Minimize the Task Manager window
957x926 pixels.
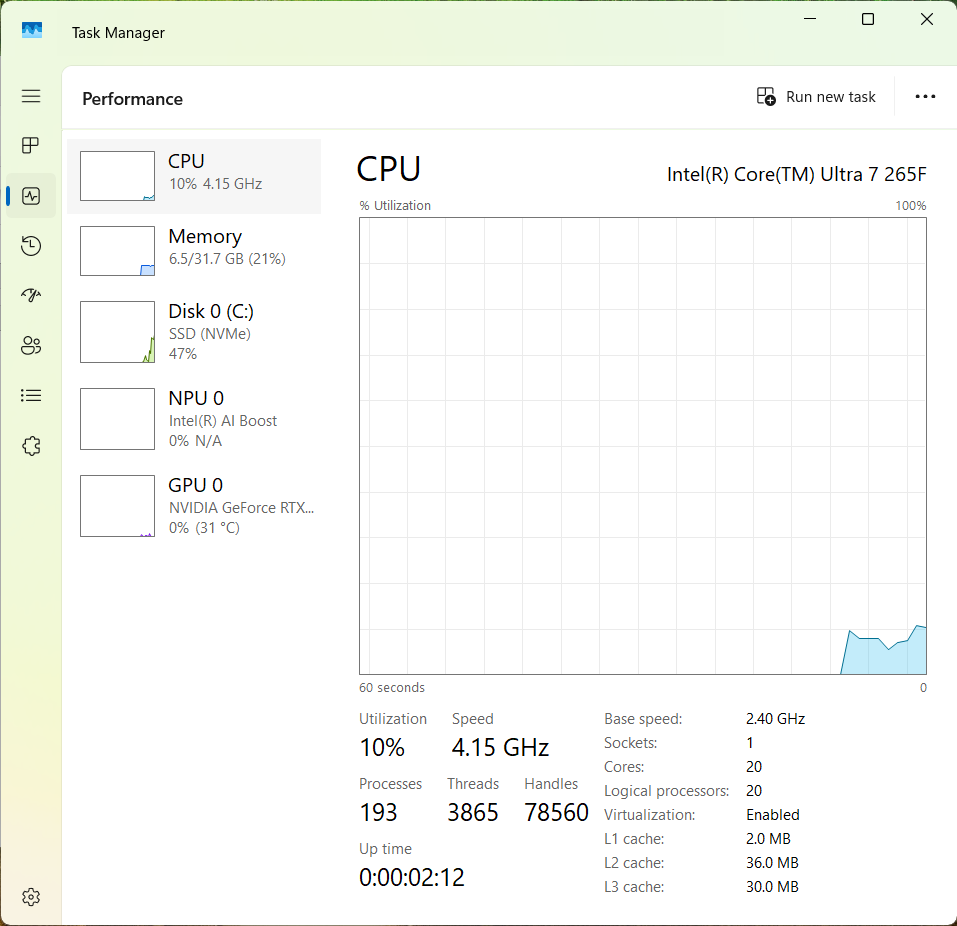tap(810, 20)
